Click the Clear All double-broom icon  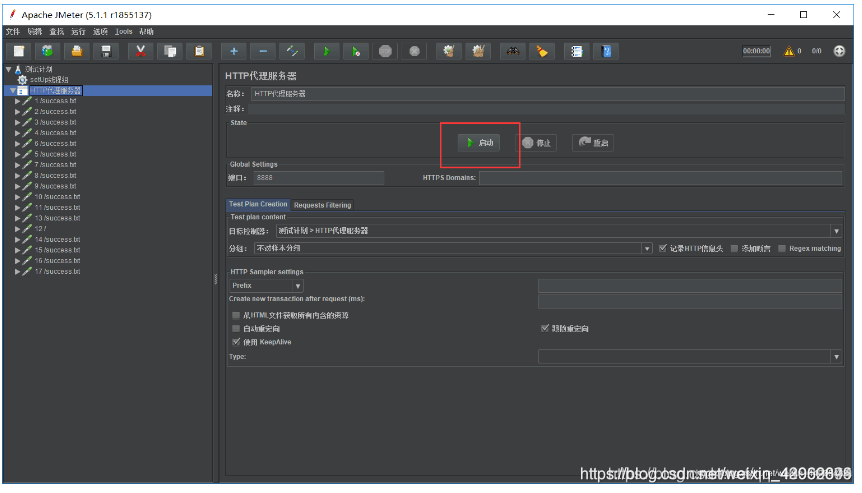(x=478, y=52)
